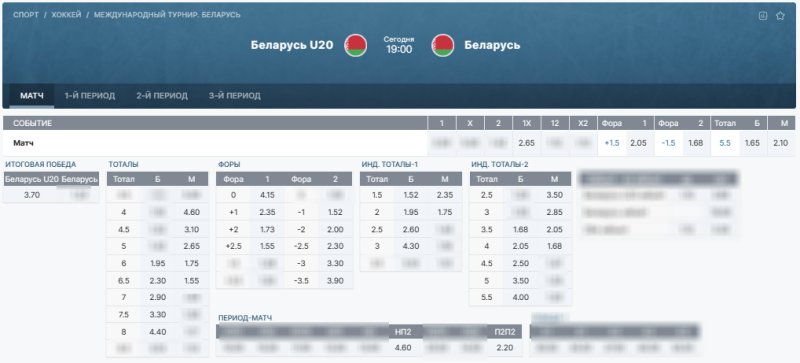Screen dimensions: 800x363
Task: Select Период-Матч П2П2 odds 2.20
Action: [505, 348]
